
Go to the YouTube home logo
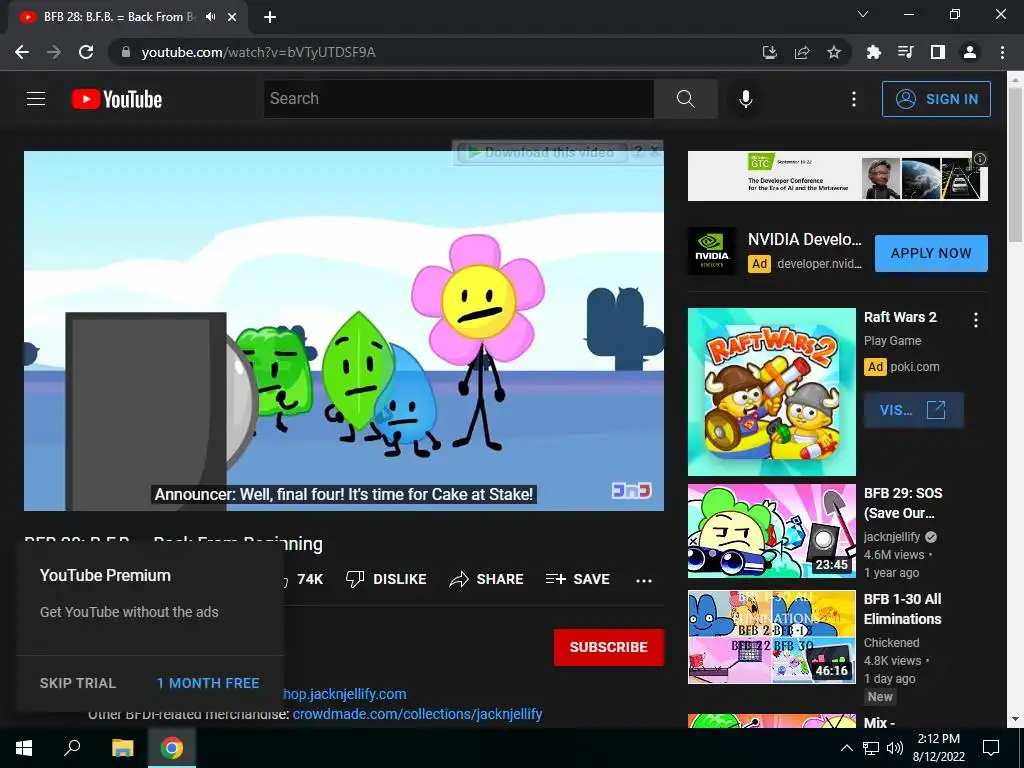(117, 99)
